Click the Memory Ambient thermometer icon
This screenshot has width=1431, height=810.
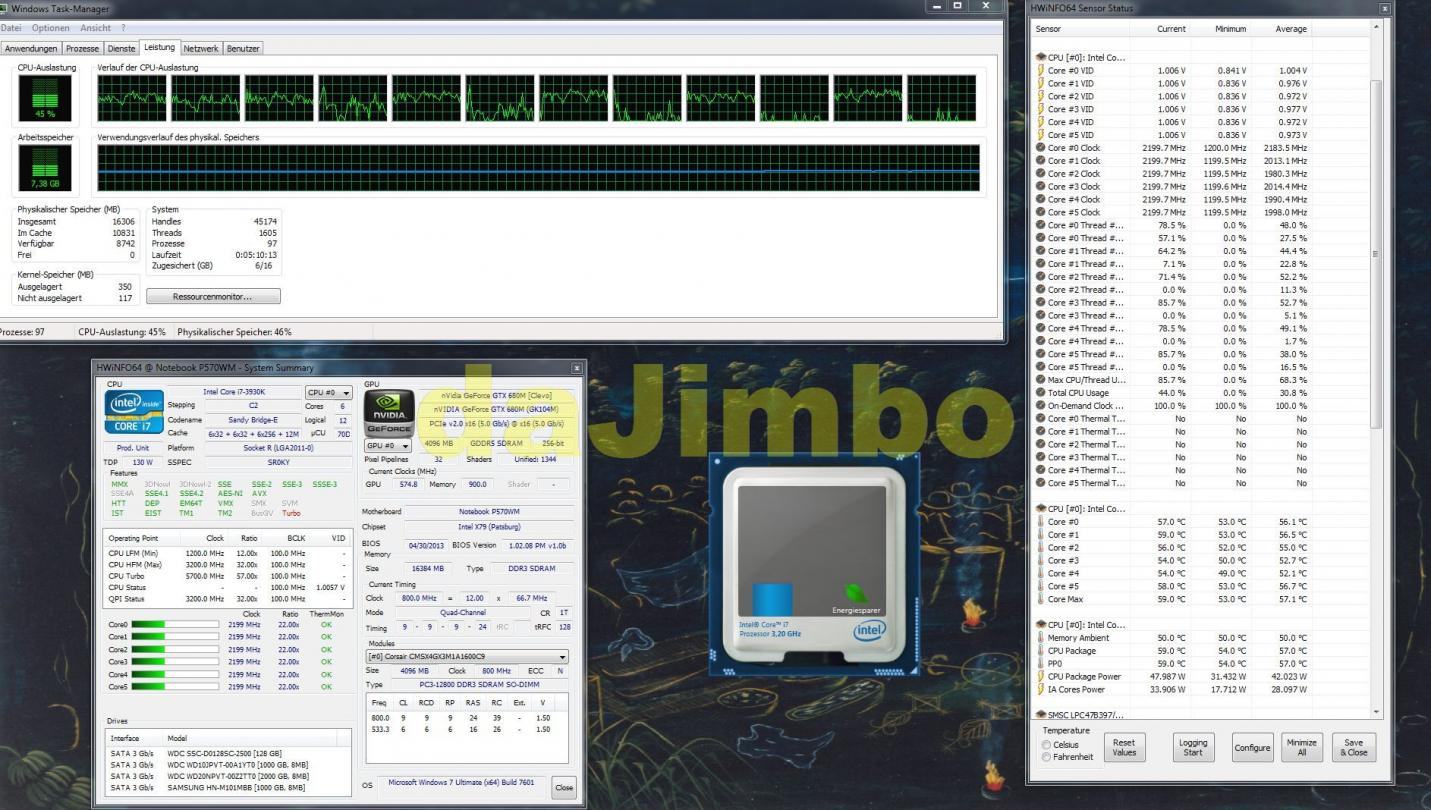pyautogui.click(x=1041, y=638)
